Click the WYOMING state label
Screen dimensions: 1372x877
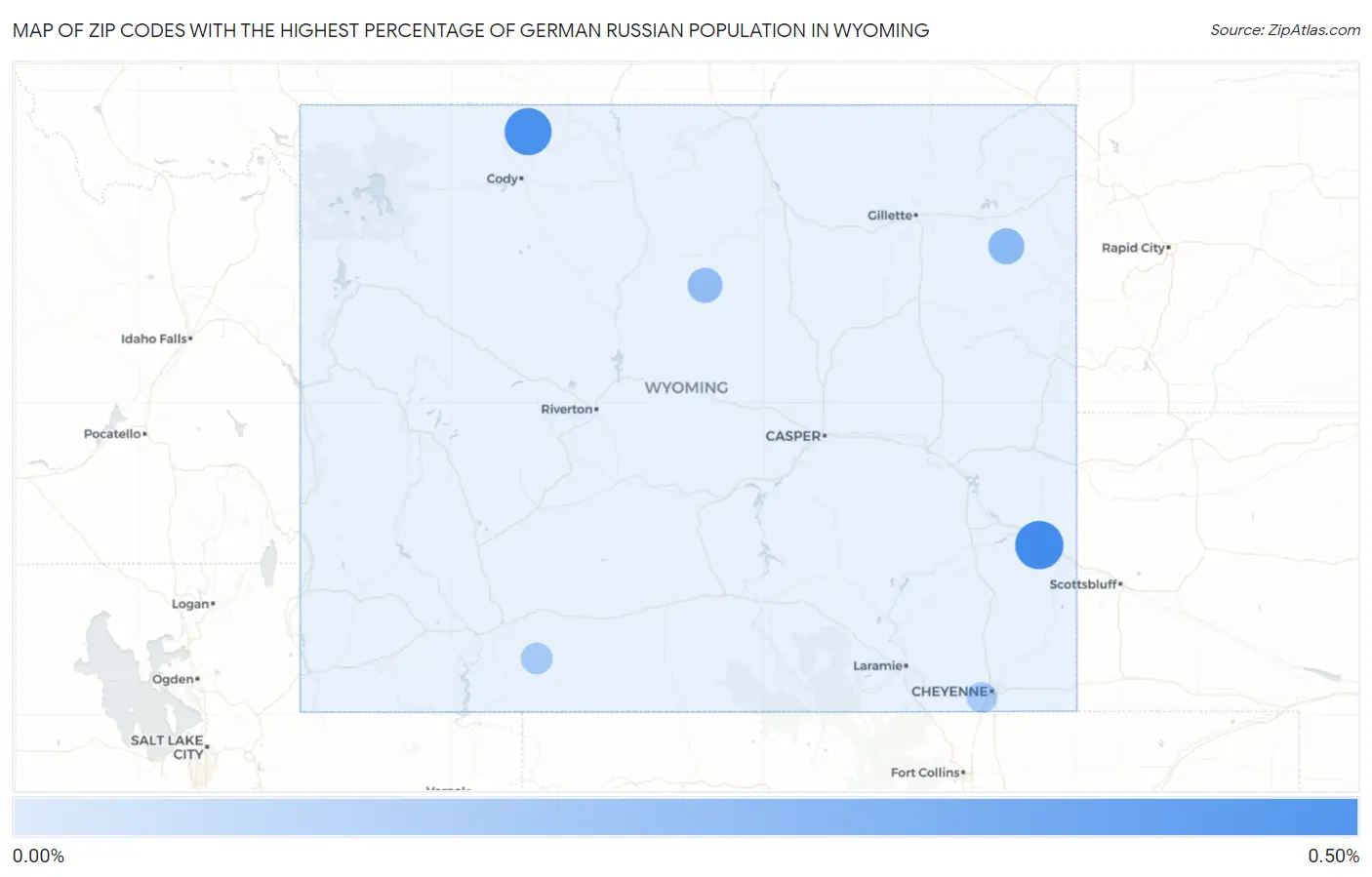click(x=686, y=387)
